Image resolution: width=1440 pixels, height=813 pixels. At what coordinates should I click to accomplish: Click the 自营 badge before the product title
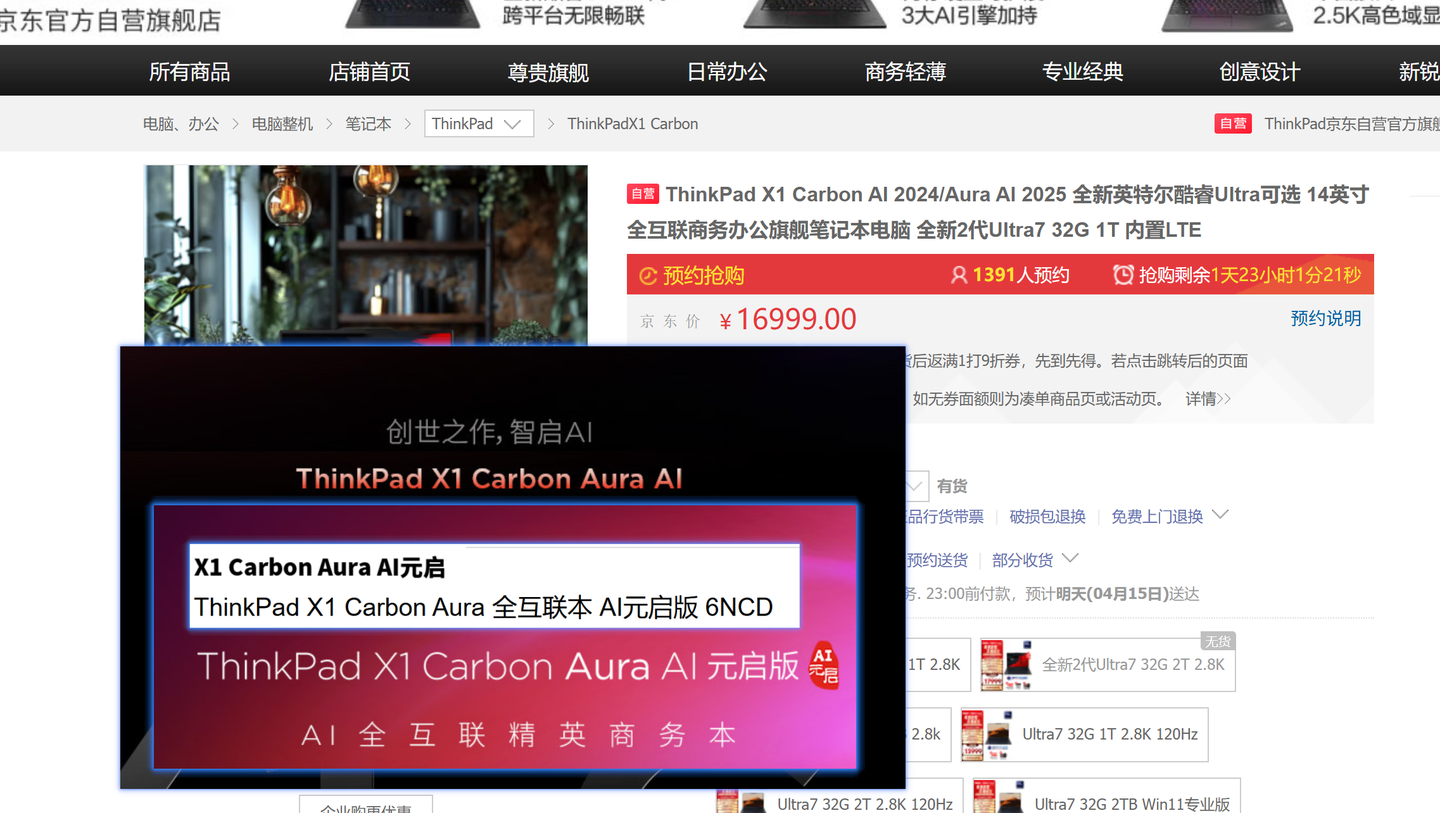(x=642, y=194)
